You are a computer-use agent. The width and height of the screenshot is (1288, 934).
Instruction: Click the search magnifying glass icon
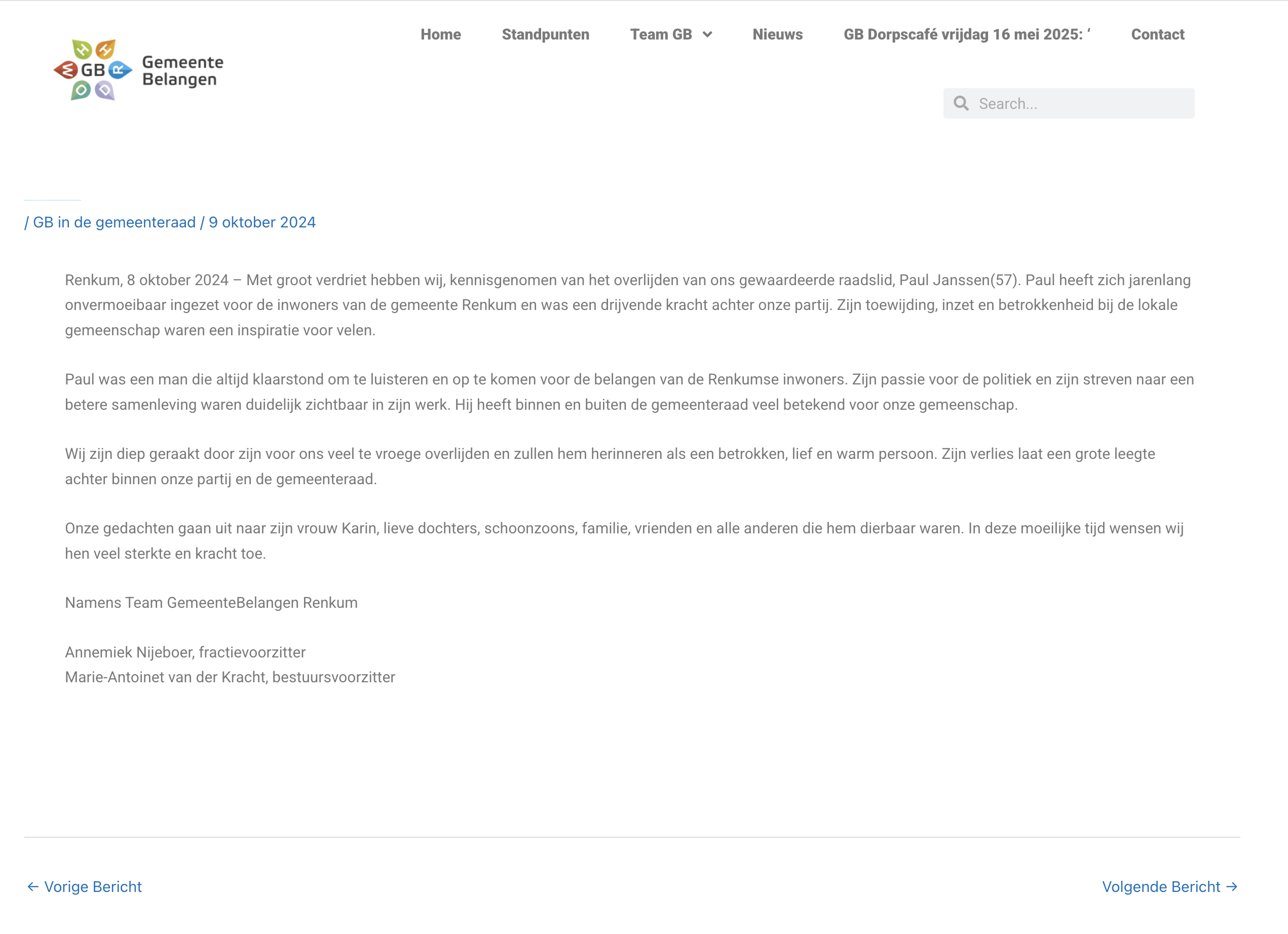point(961,103)
